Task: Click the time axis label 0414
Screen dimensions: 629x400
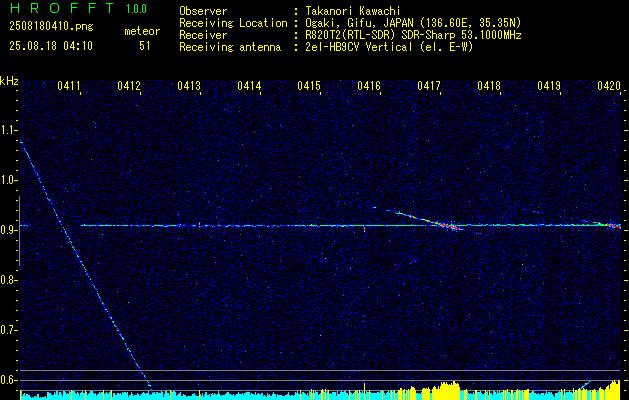Action: [249, 85]
